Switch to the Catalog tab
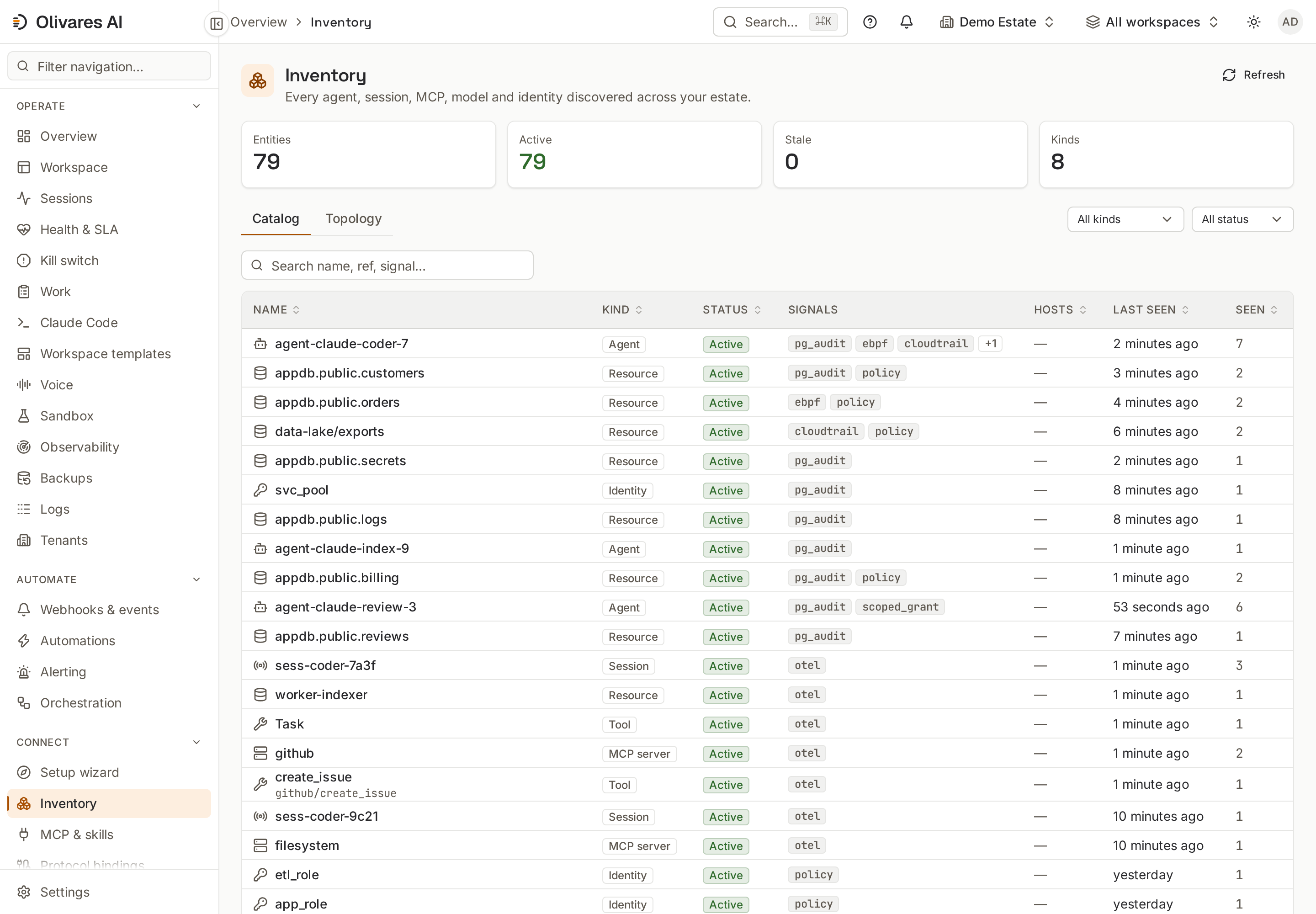The width and height of the screenshot is (1316, 914). 276,219
